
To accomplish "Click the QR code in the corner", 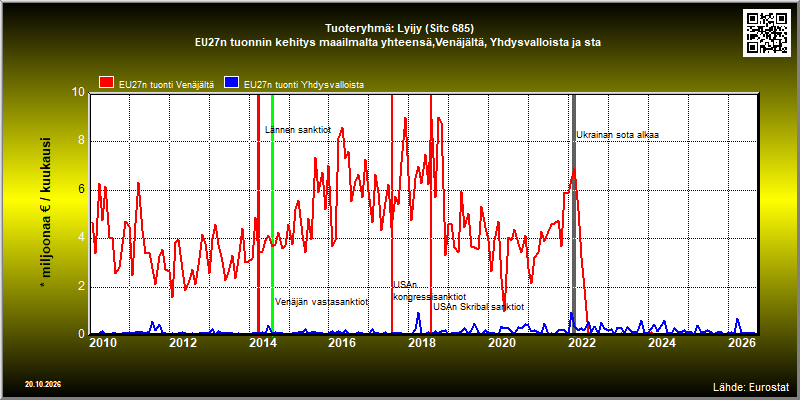I will [768, 33].
